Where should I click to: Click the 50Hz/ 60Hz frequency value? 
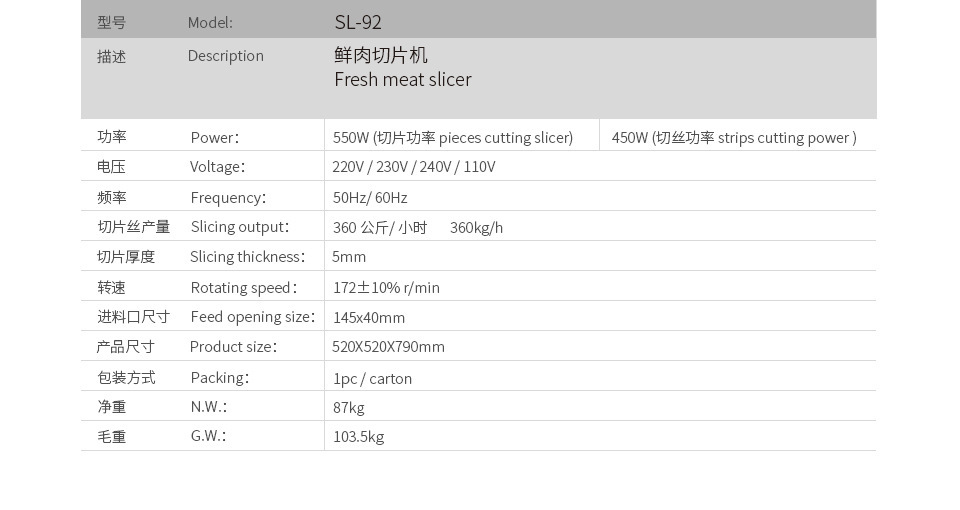coord(370,198)
